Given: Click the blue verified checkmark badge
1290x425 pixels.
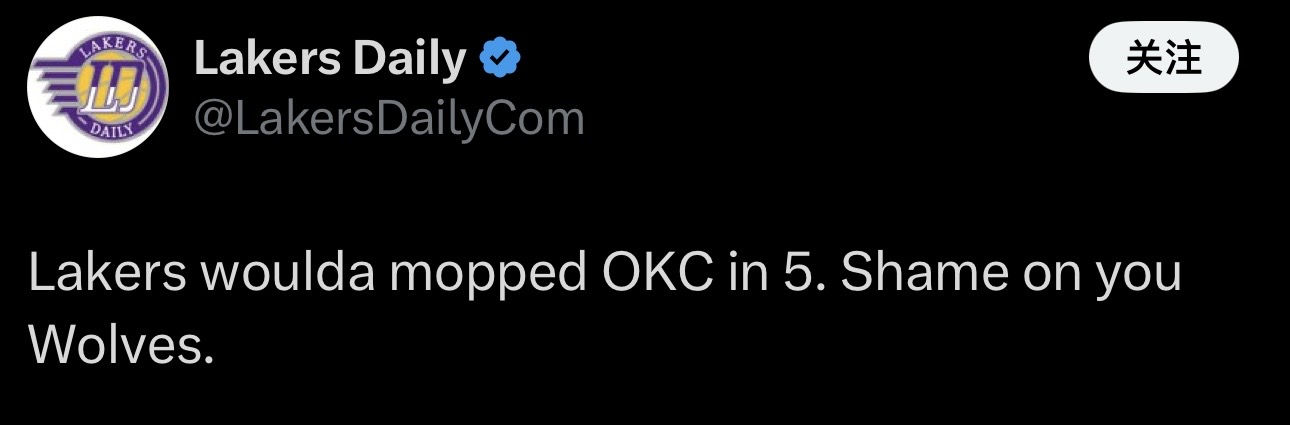Looking at the screenshot, I should (x=501, y=60).
